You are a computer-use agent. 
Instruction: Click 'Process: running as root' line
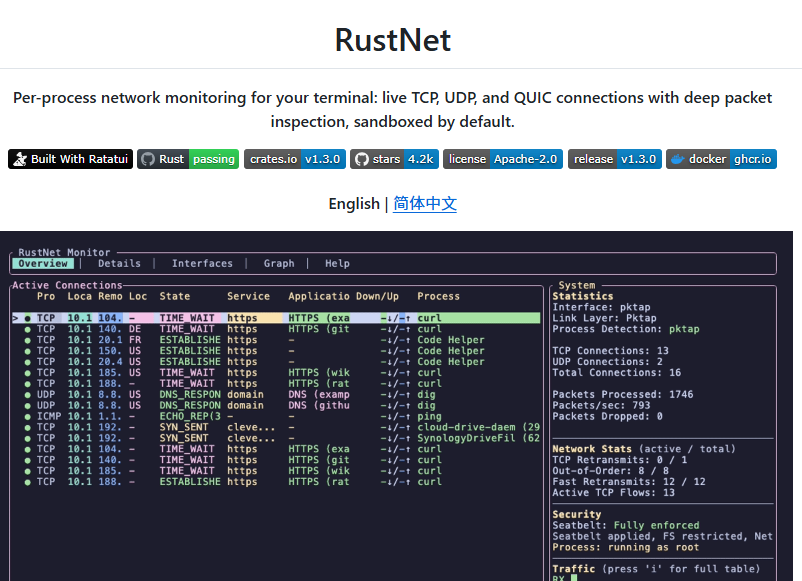tap(626, 547)
